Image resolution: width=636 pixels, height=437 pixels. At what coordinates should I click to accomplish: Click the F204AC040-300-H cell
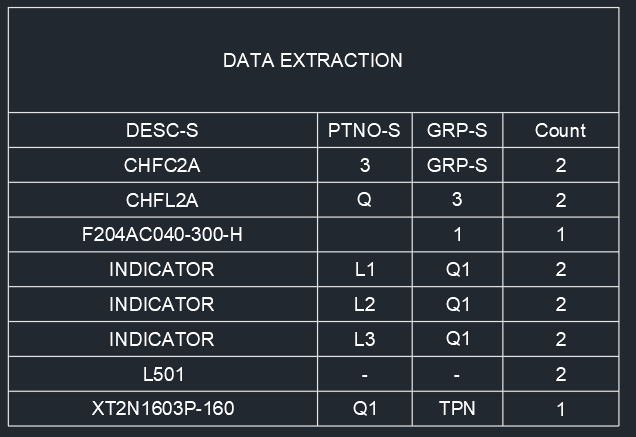163,235
